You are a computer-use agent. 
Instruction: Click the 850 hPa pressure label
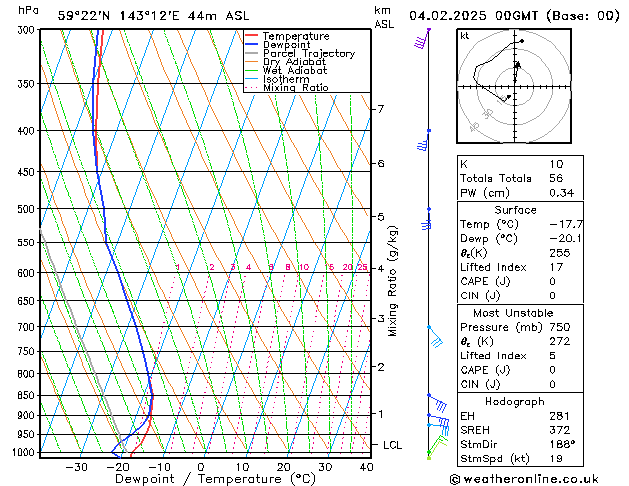point(28,396)
